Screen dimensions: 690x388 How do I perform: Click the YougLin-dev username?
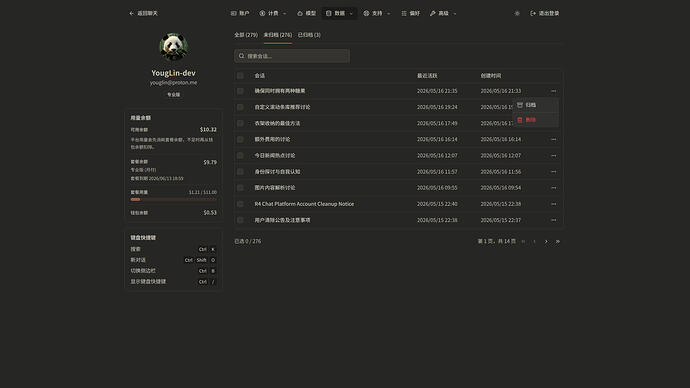[x=173, y=73]
